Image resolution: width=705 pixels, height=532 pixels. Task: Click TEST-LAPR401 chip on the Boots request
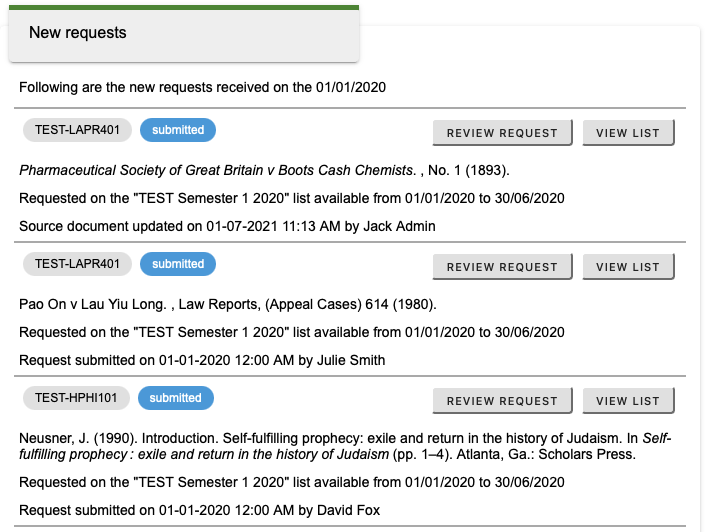(77, 130)
